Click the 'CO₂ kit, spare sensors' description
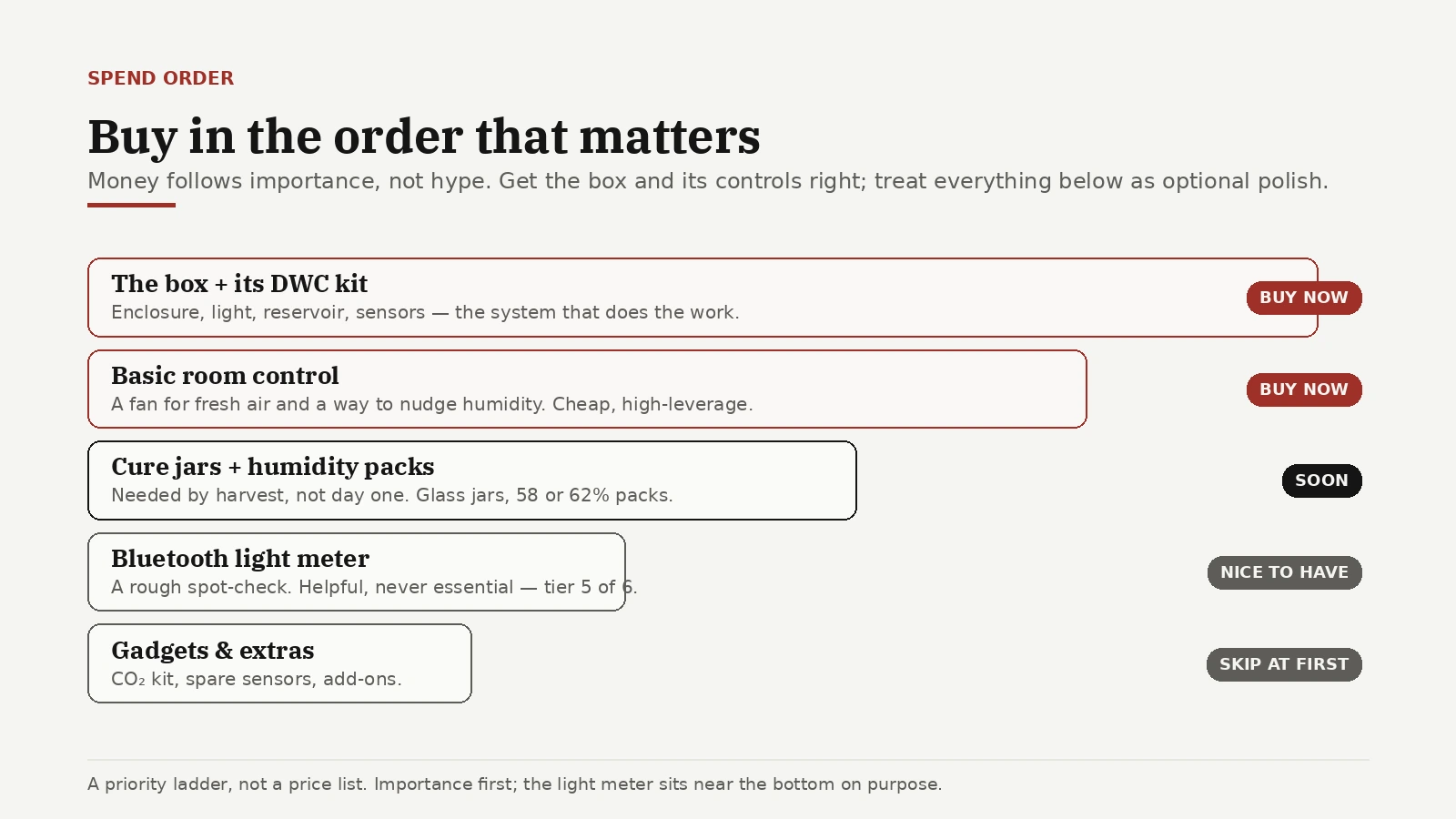This screenshot has width=1456, height=819. (x=257, y=679)
